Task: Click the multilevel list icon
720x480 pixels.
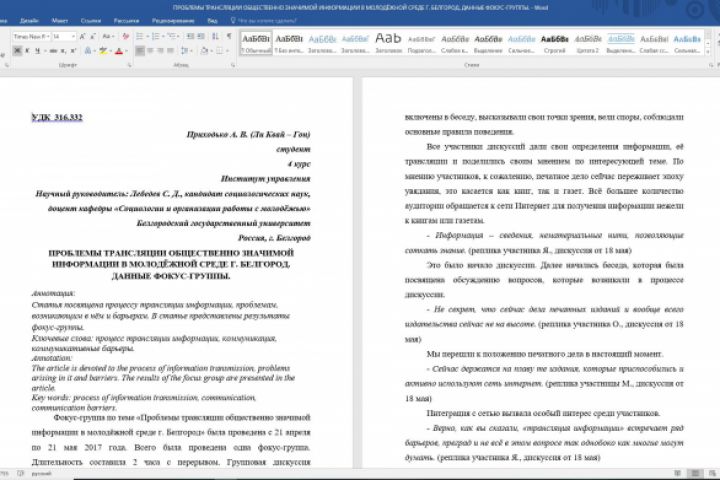Action: 171,36
